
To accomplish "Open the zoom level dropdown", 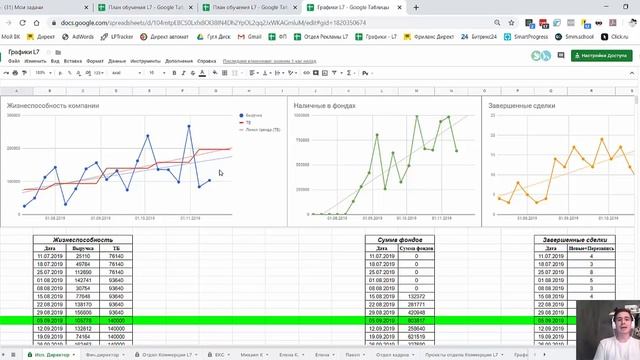I will click(x=43, y=73).
